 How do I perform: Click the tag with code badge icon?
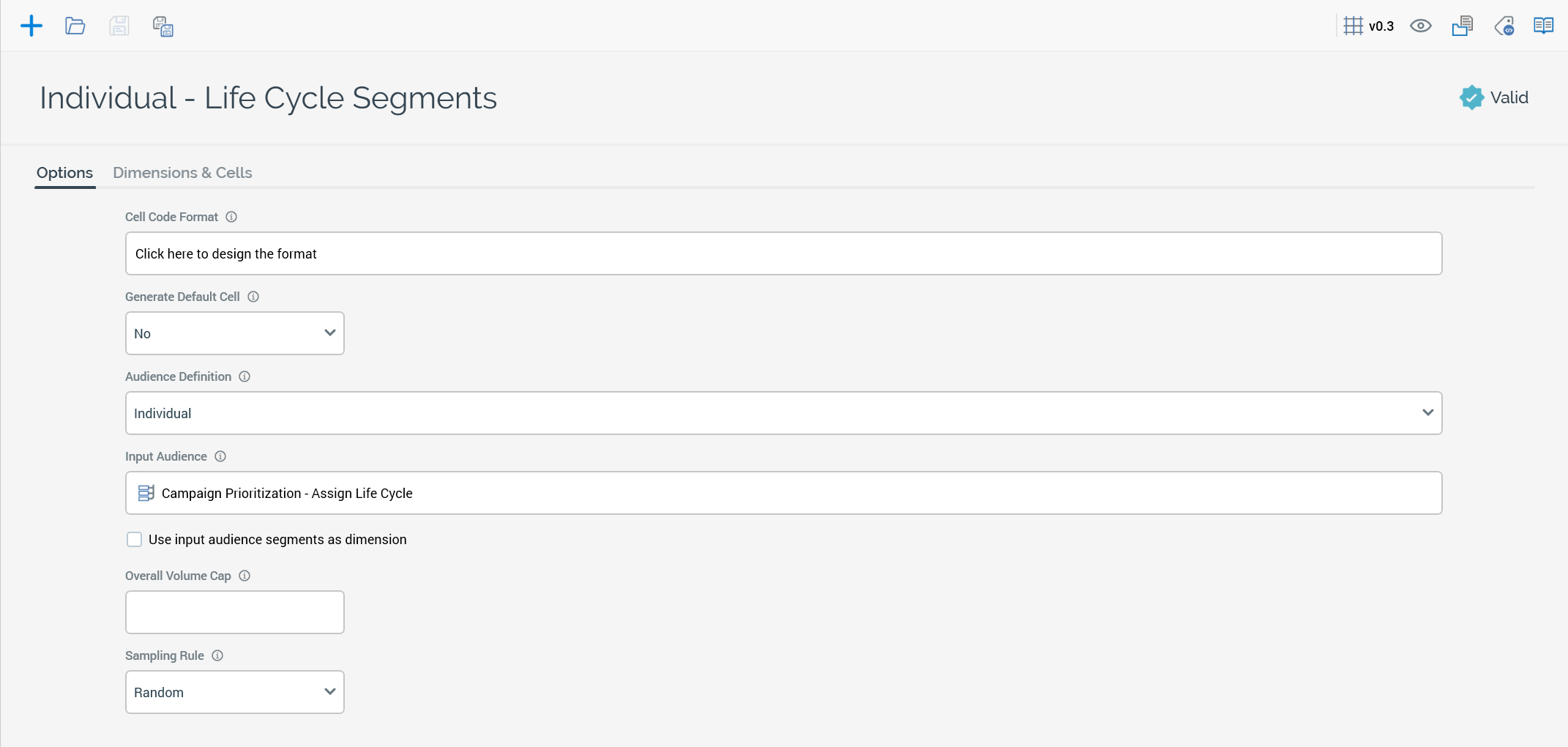tap(1504, 26)
